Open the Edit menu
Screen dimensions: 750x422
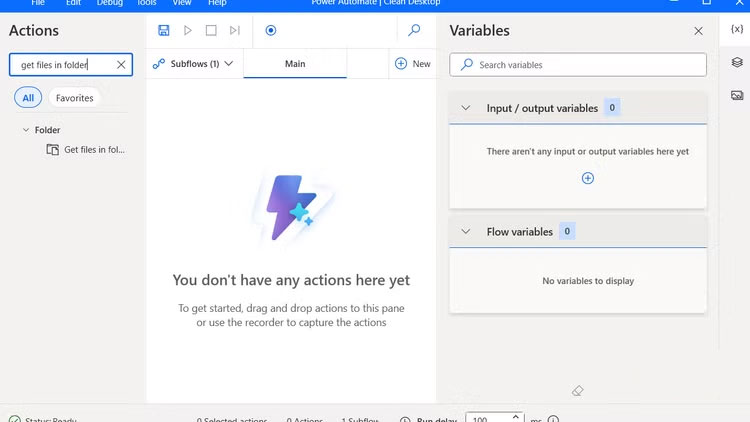pos(73,3)
